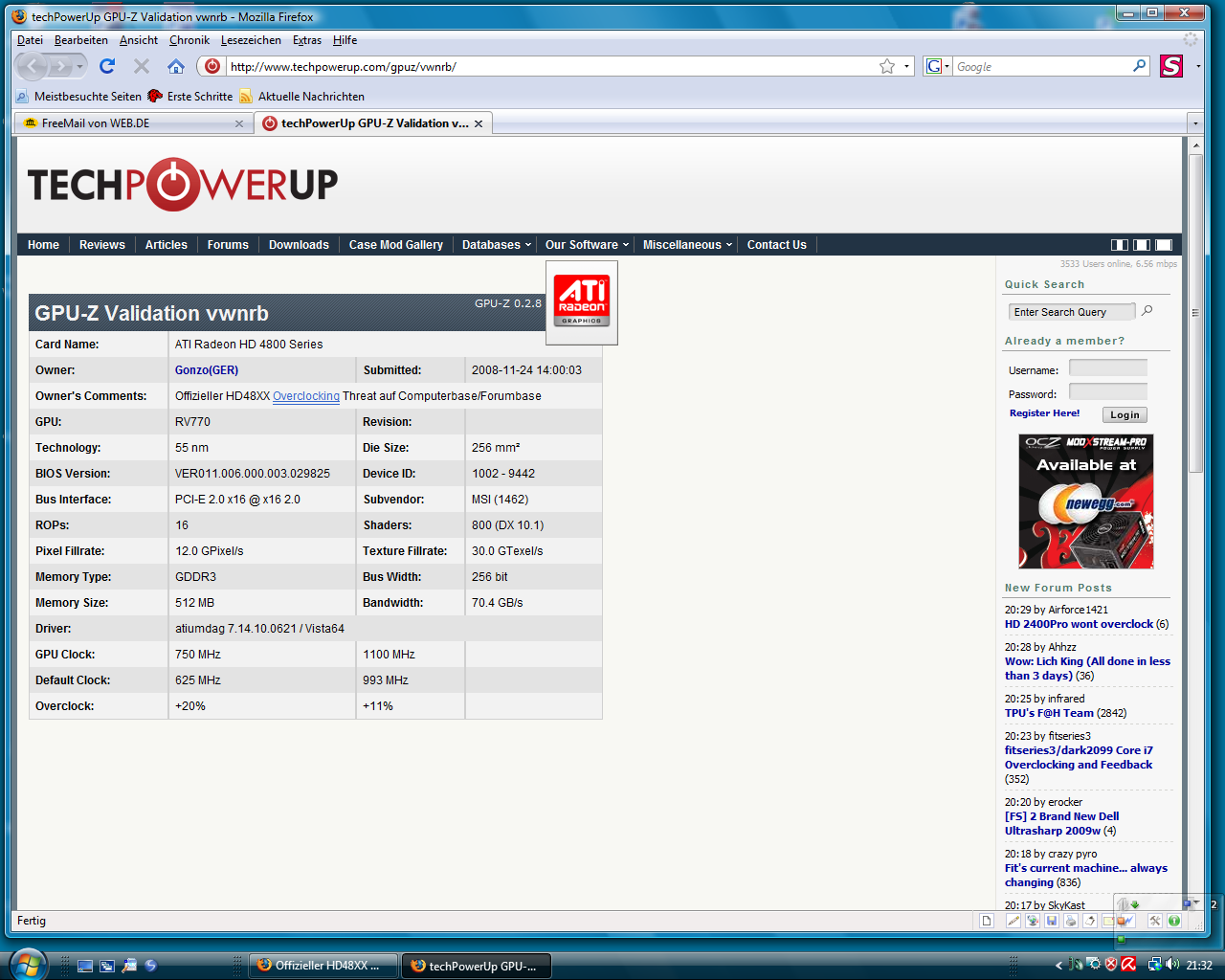Click the Show Desktop quick launch icon

pyautogui.click(x=85, y=966)
